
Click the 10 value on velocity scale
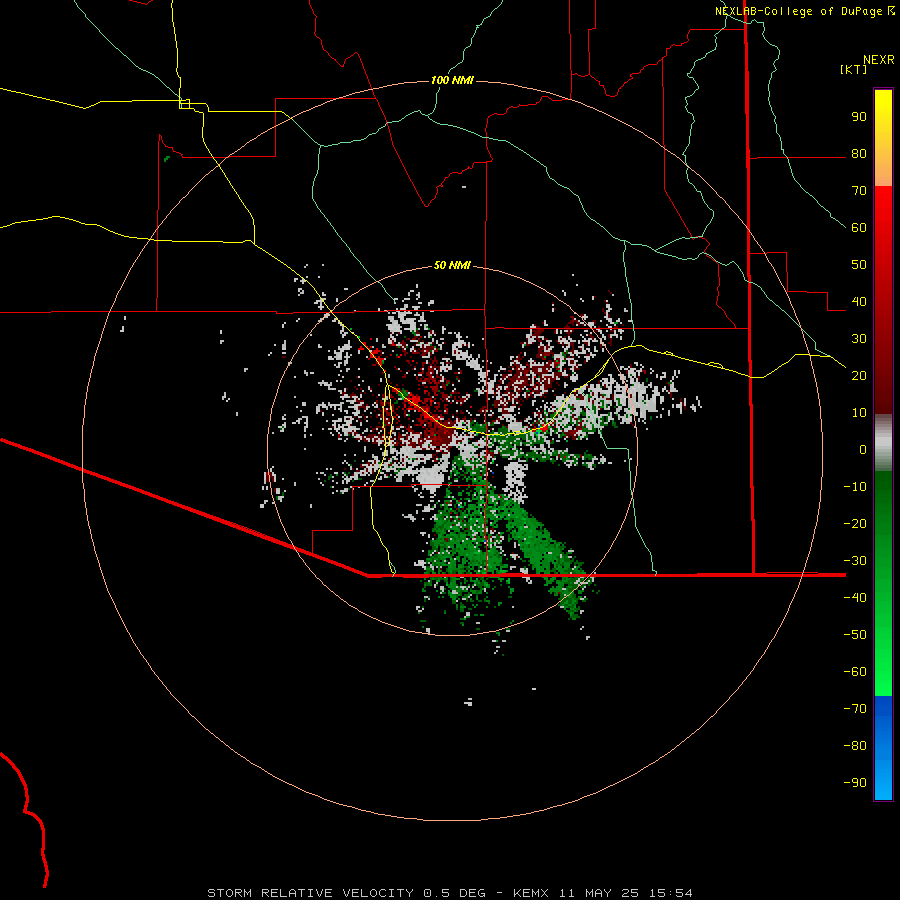coord(859,413)
